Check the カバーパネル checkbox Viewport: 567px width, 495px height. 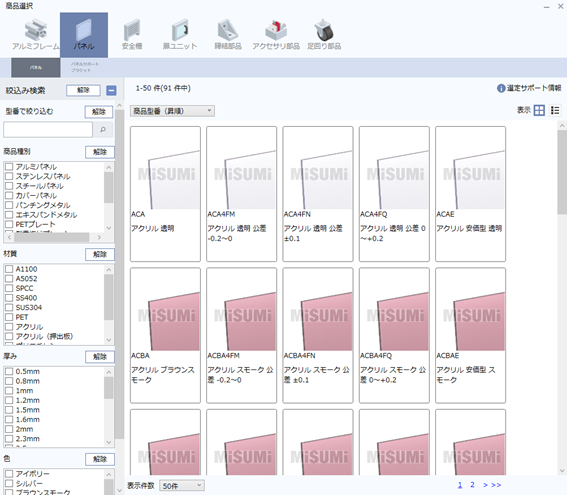click(x=9, y=196)
